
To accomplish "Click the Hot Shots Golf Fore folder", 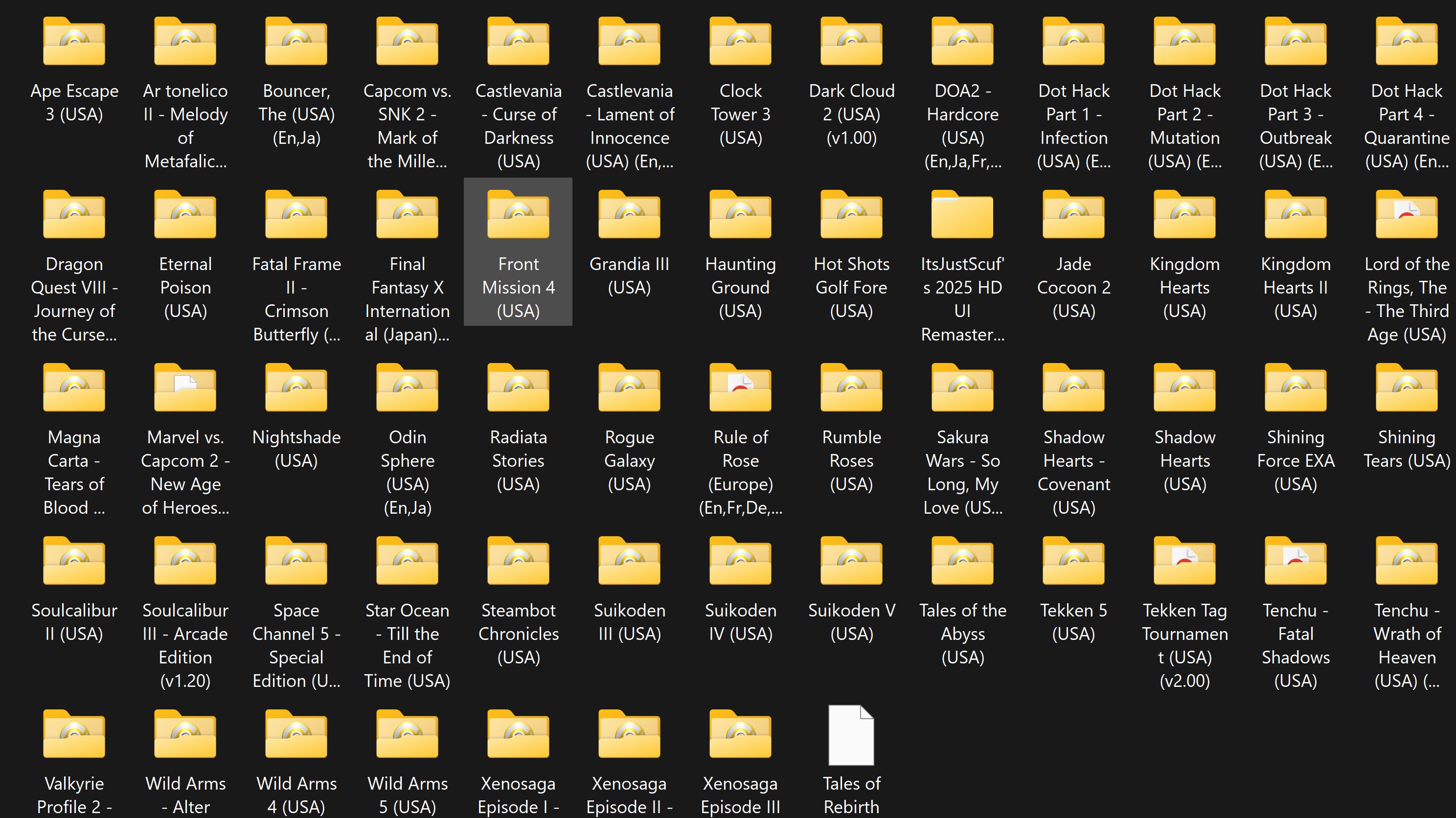I will click(852, 214).
